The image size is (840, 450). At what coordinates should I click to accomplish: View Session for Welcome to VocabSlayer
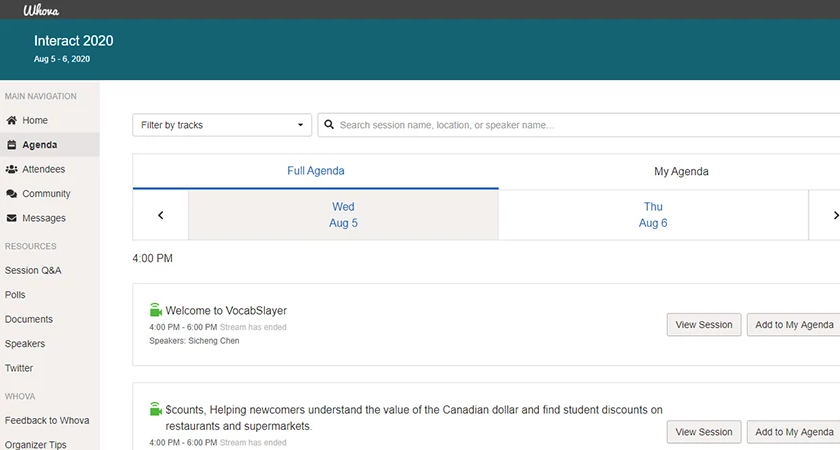(704, 325)
